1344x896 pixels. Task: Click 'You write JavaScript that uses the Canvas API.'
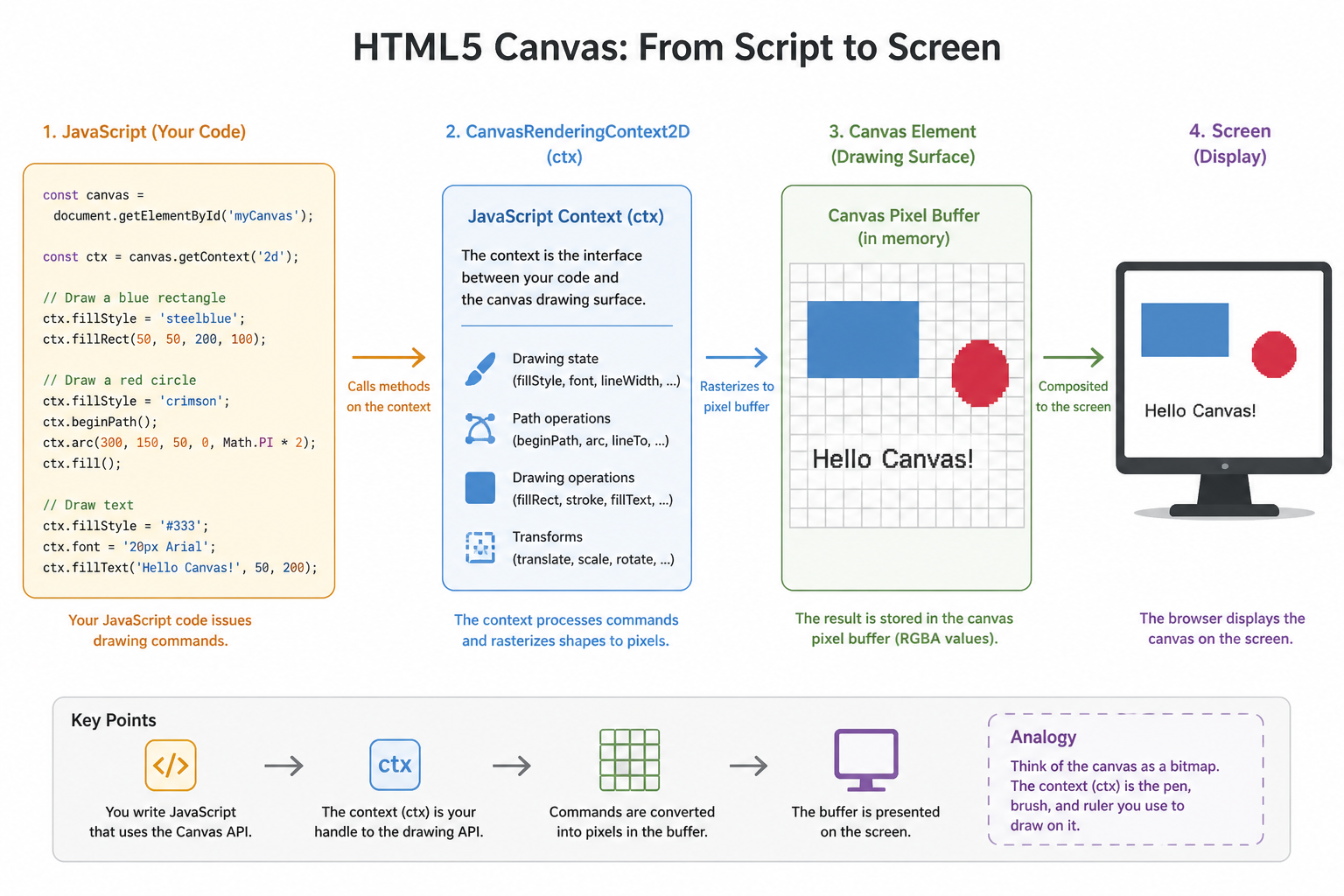(x=171, y=822)
